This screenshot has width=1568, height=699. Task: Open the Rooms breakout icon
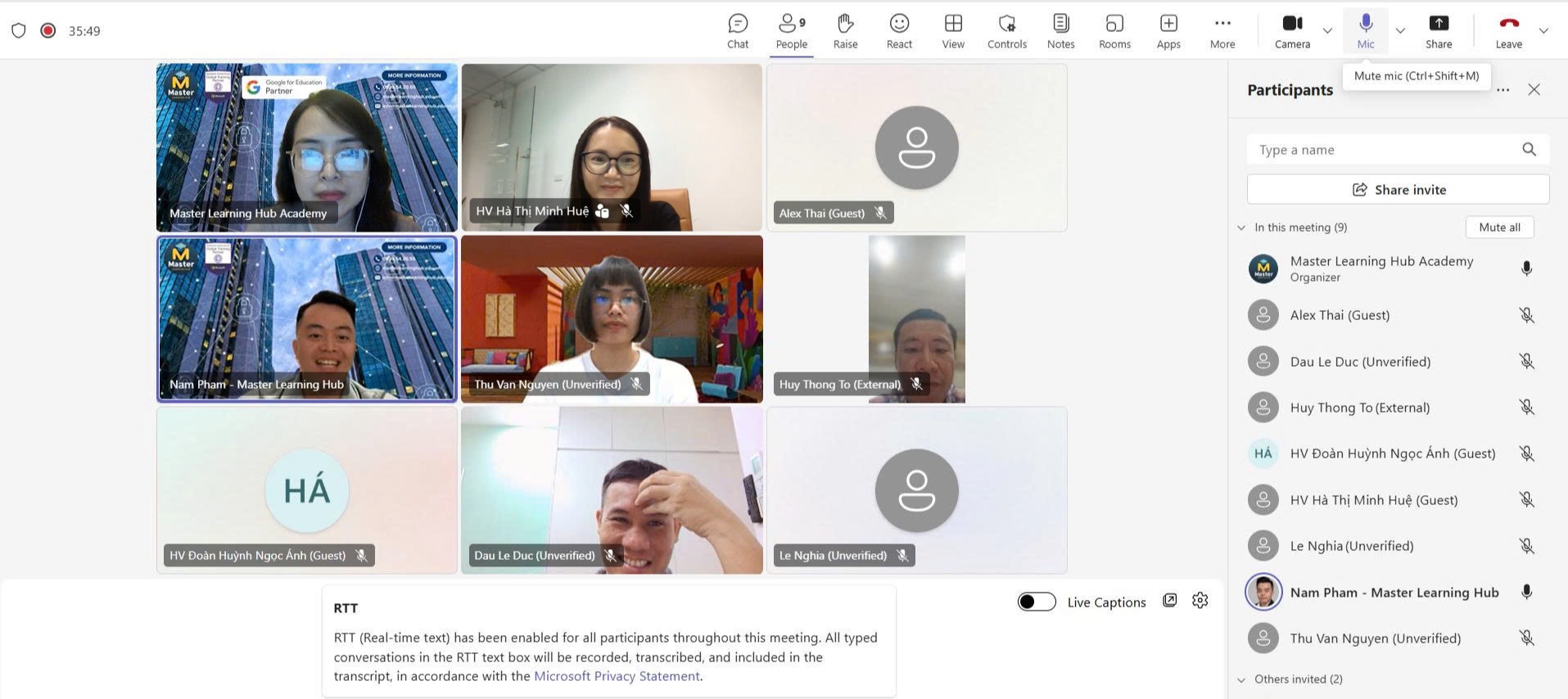click(1114, 31)
